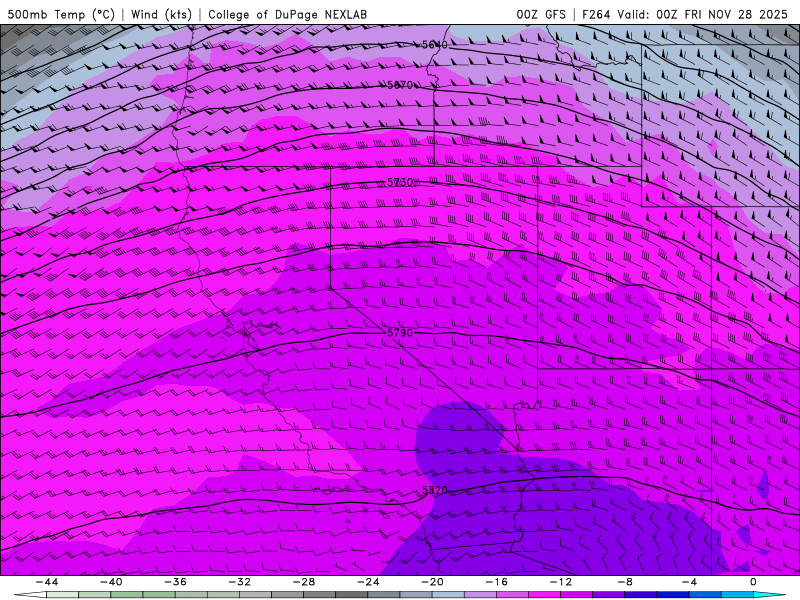This screenshot has height=600, width=800.
Task: Click the -16 colorbar scale value
Action: pyautogui.click(x=496, y=582)
